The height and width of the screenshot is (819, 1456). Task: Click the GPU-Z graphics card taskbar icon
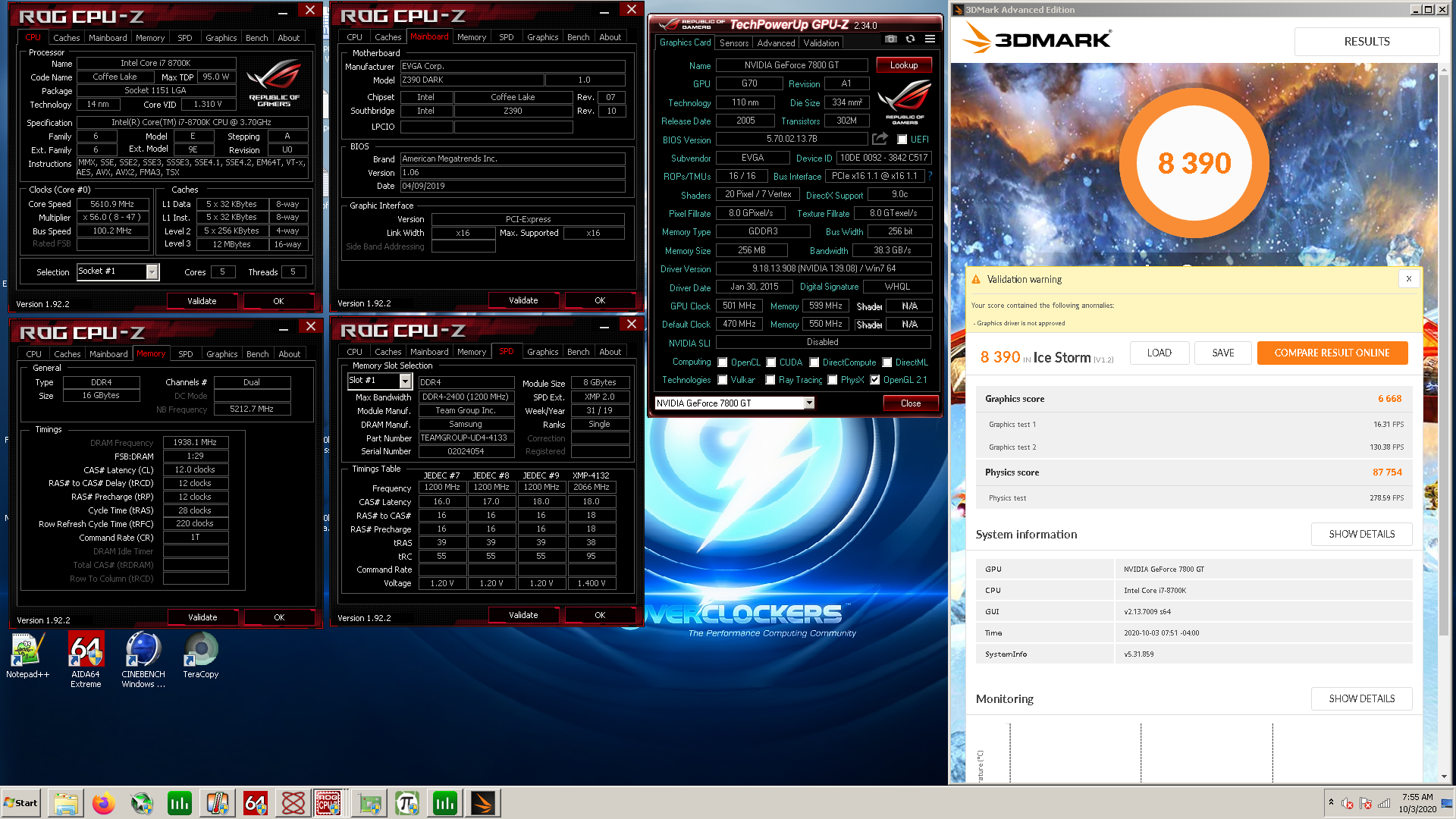tap(369, 803)
